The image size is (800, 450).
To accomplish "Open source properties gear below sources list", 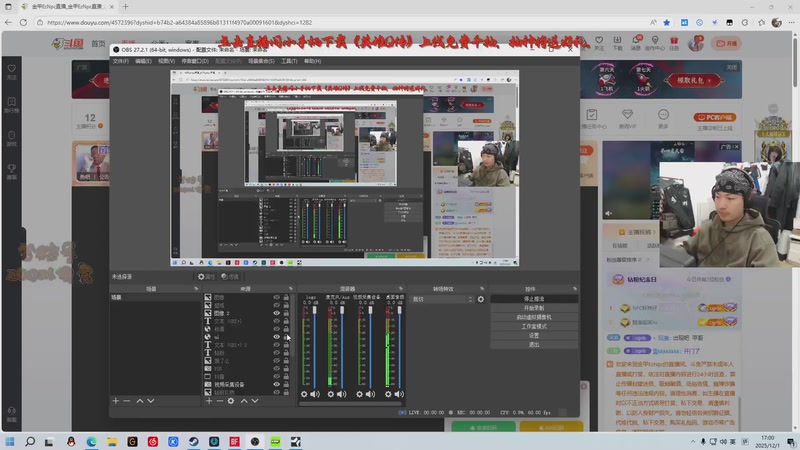I will point(231,401).
